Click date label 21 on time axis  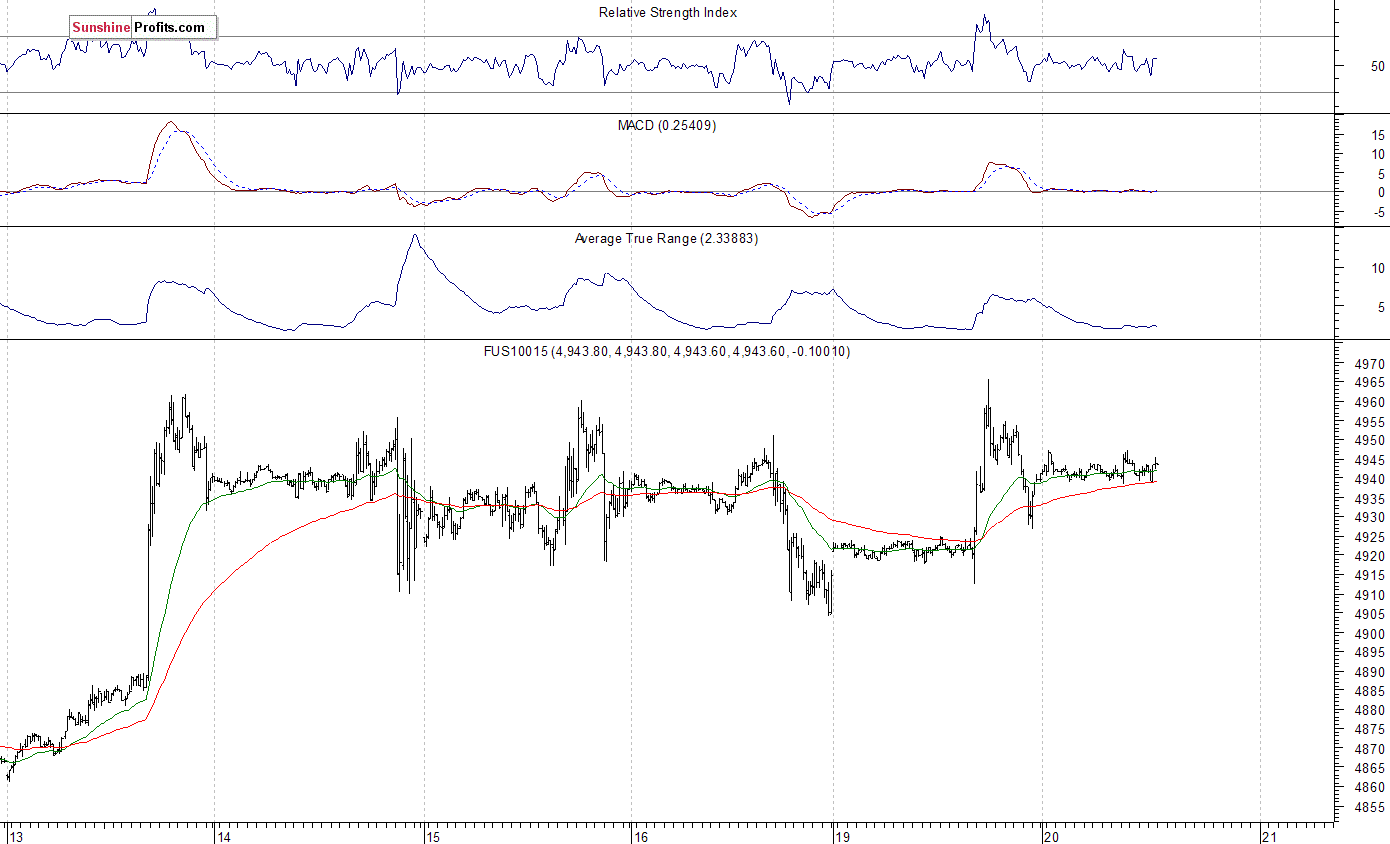[x=1269, y=836]
